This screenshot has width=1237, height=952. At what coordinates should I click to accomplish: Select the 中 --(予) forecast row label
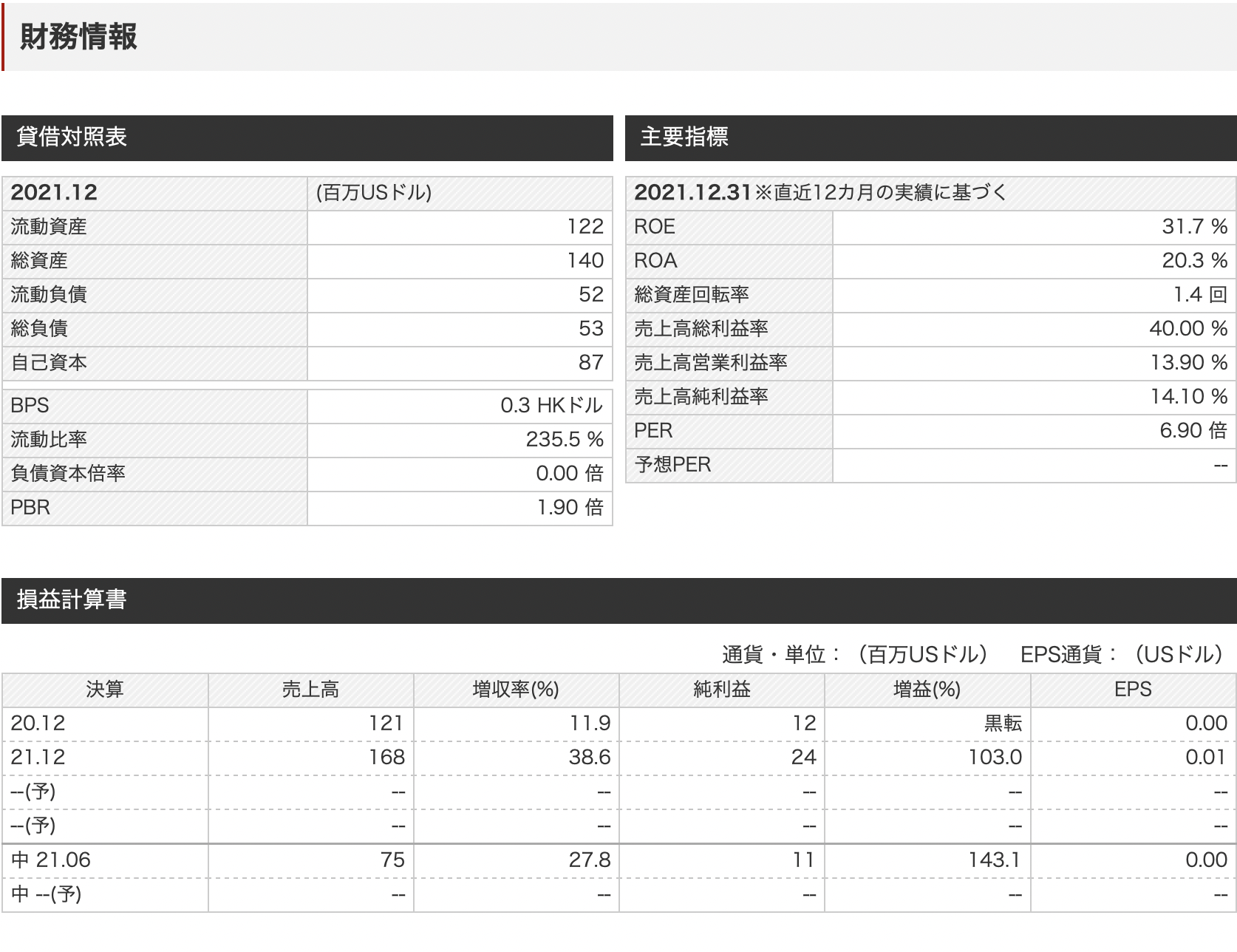pos(105,894)
